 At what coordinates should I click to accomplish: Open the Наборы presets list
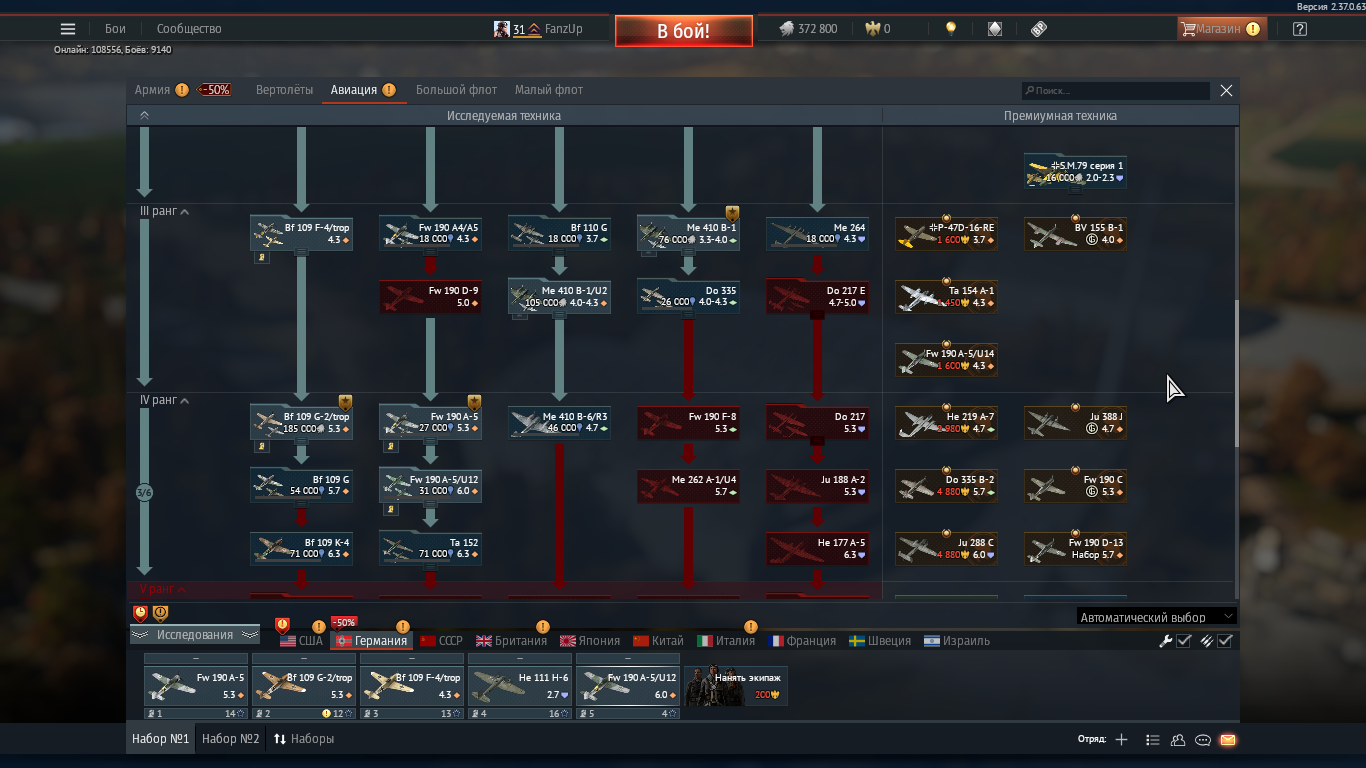tap(304, 739)
